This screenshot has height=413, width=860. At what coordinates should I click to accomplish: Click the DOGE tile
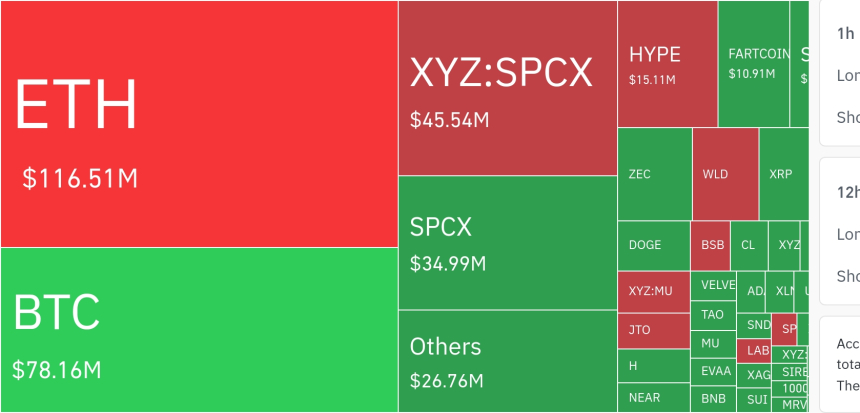tap(654, 246)
